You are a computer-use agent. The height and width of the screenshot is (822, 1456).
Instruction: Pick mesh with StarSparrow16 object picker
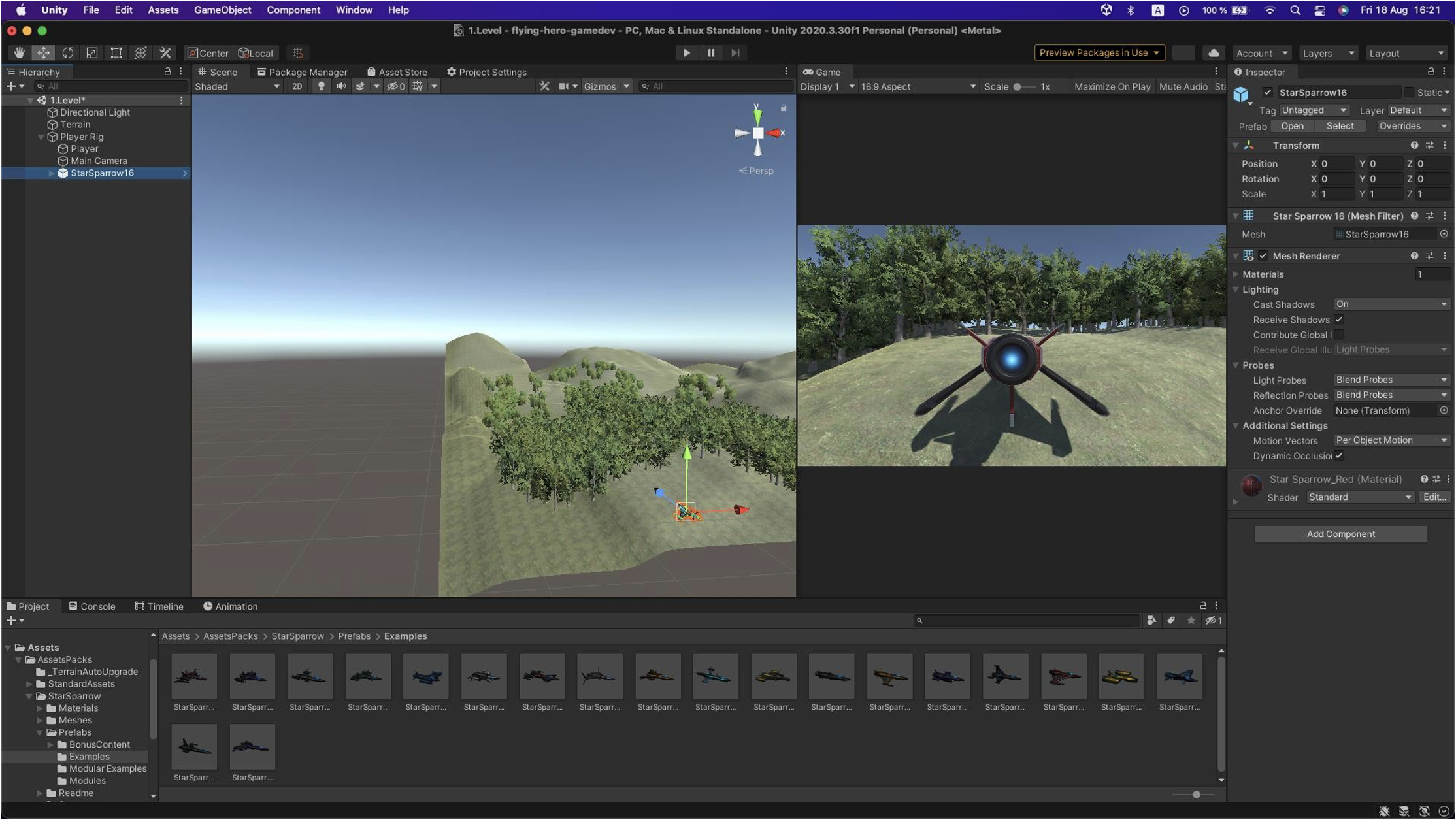(x=1444, y=234)
